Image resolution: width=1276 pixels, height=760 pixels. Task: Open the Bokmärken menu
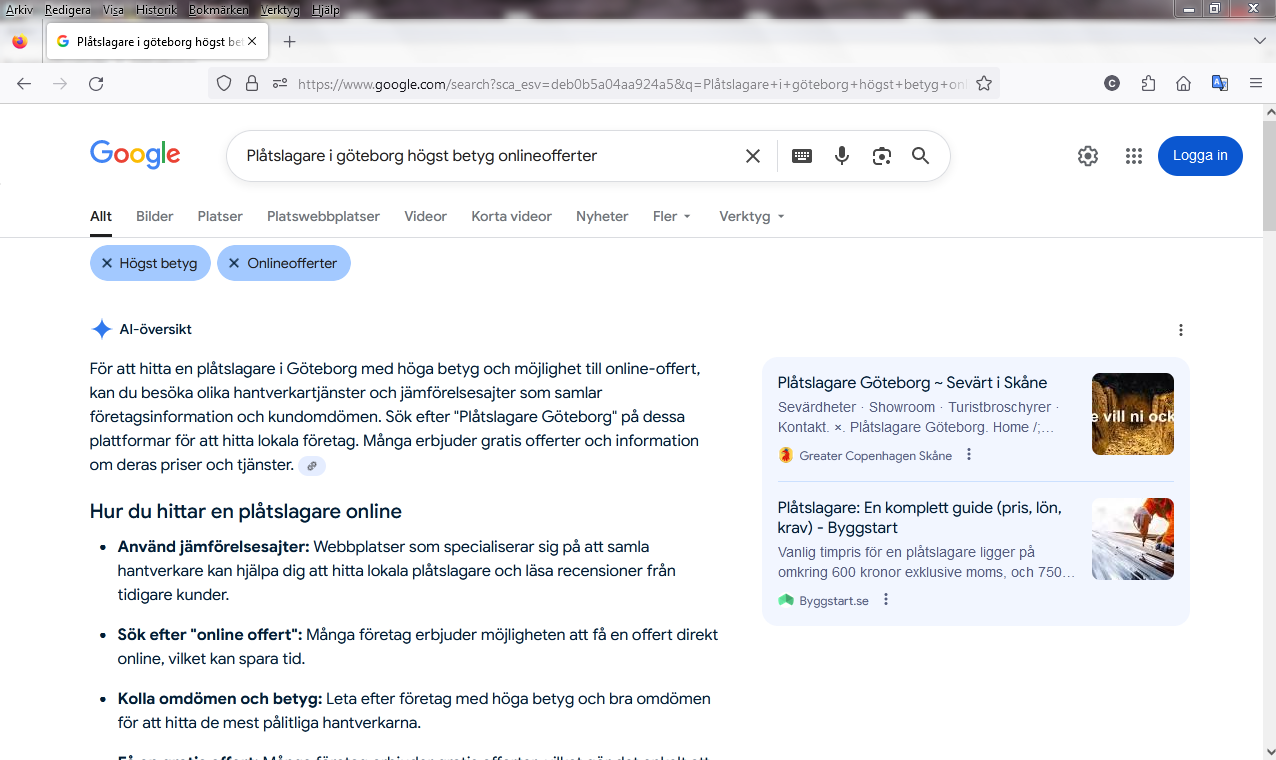[218, 10]
